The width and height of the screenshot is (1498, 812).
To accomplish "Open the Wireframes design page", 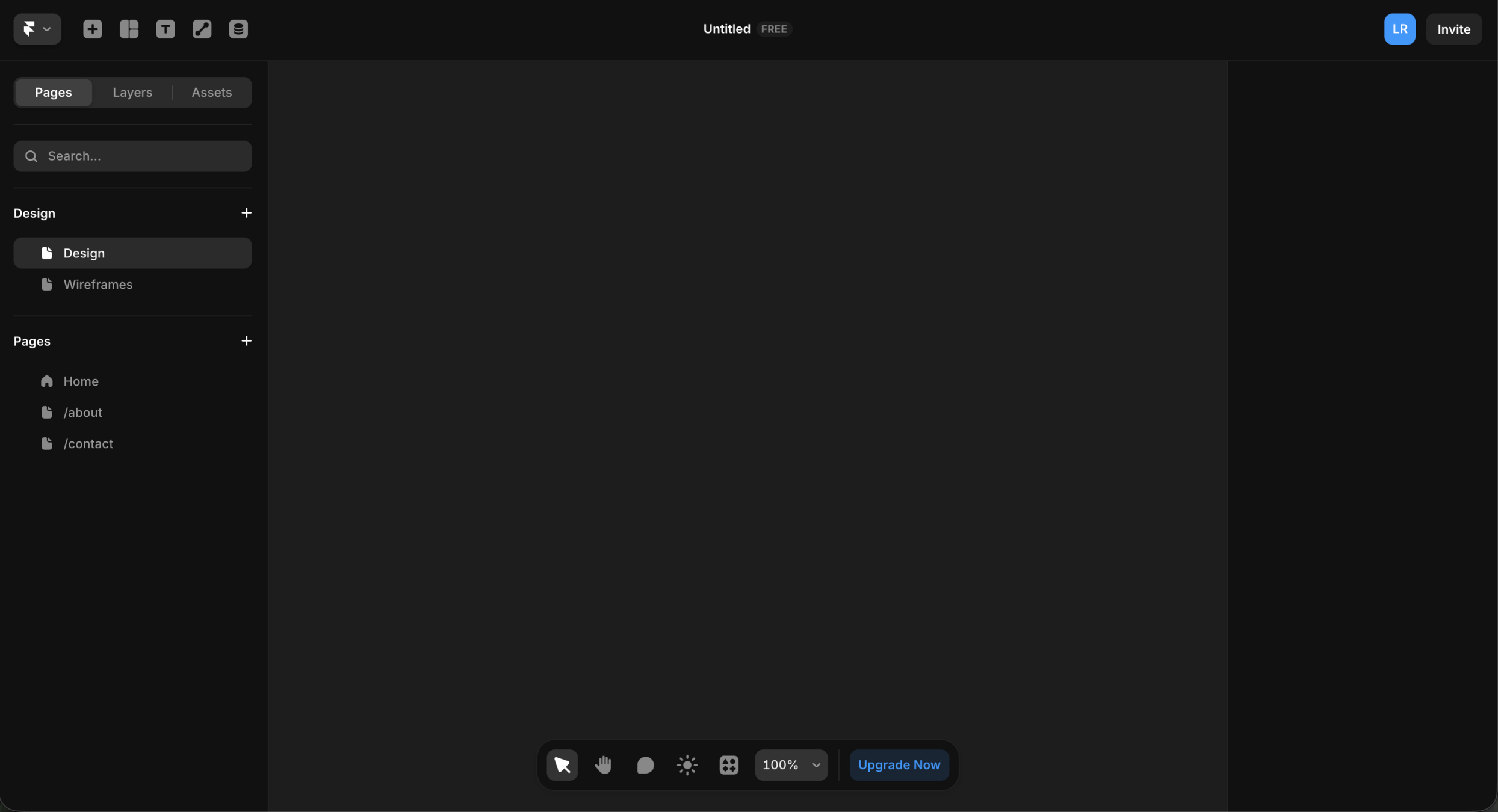I will click(97, 285).
